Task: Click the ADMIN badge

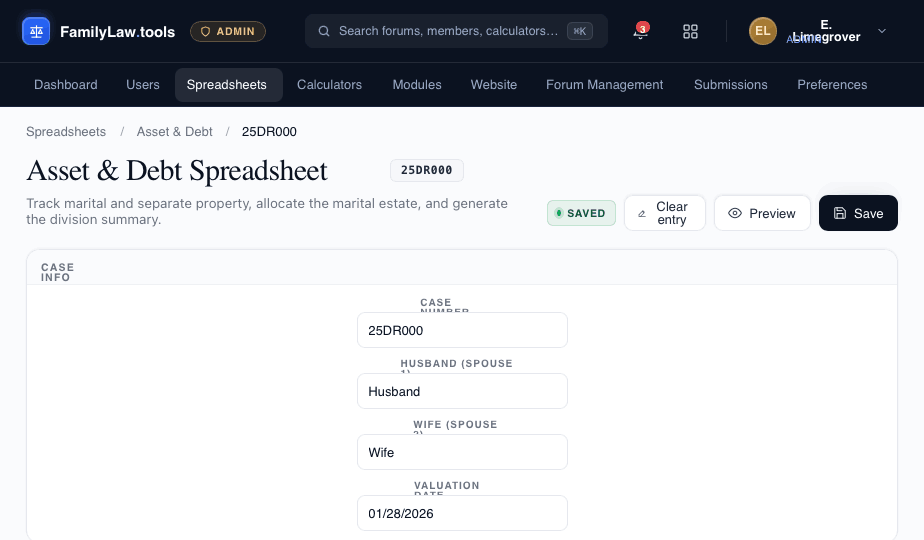Action: (228, 31)
